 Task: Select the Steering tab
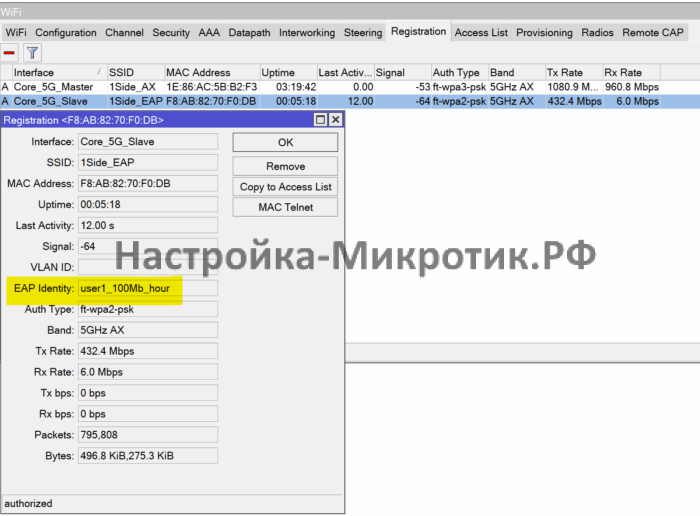pyautogui.click(x=363, y=33)
